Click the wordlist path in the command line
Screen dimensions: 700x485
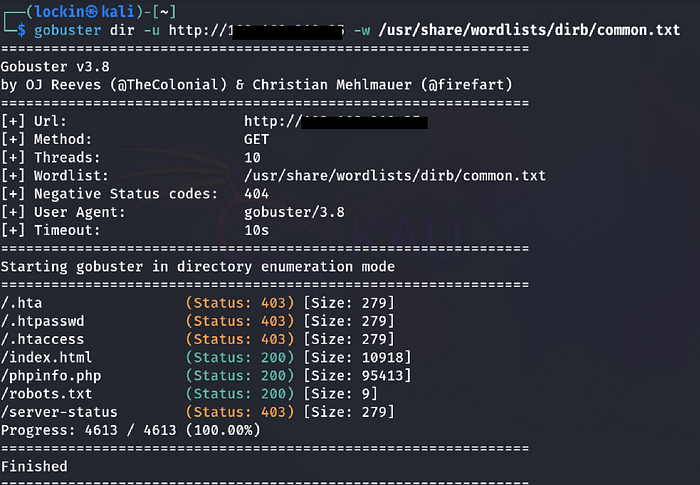click(529, 30)
